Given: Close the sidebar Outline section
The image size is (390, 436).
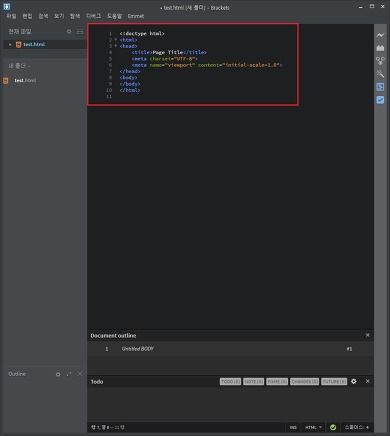Looking at the screenshot, I should coord(80,374).
